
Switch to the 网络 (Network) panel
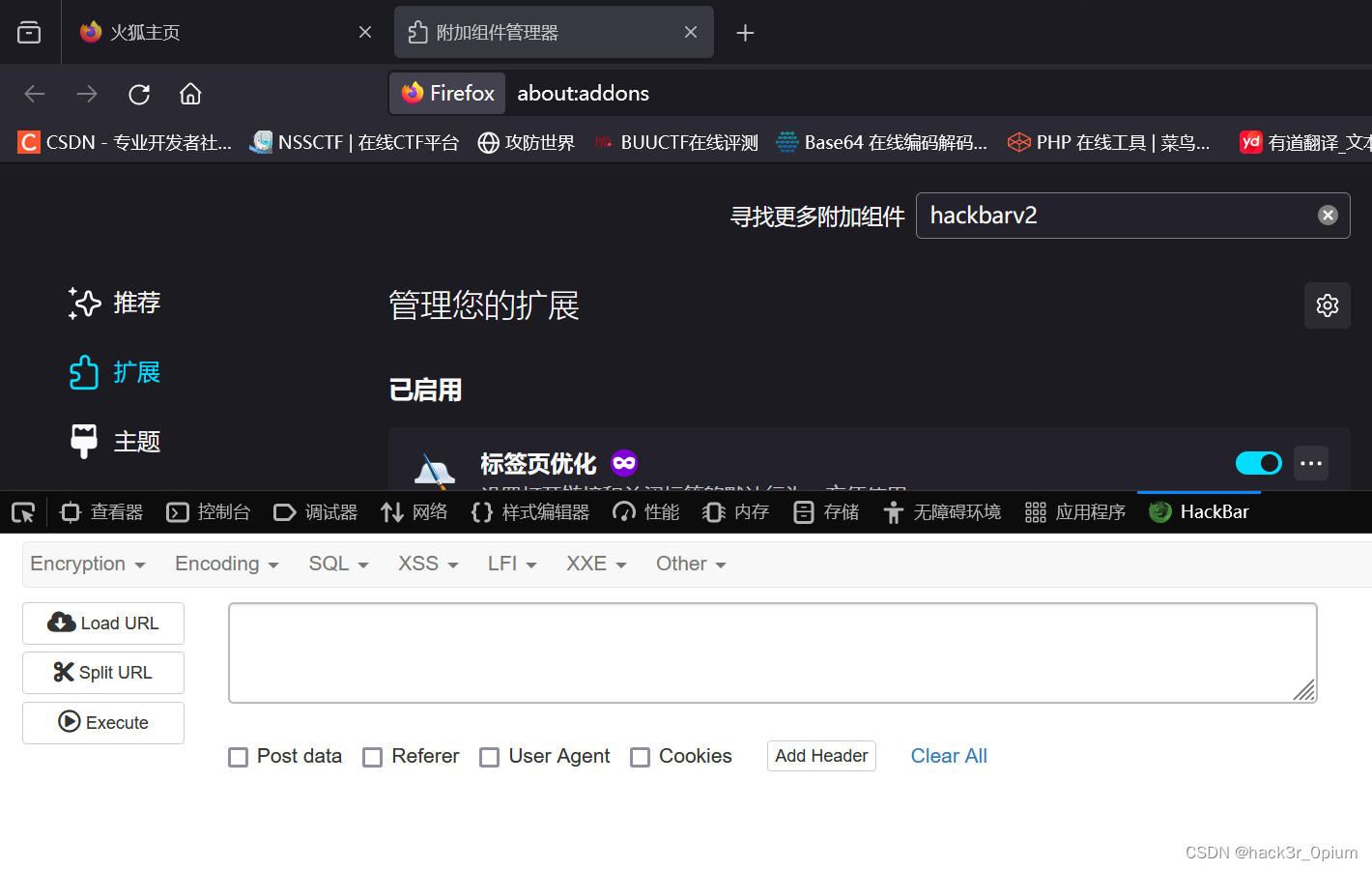(414, 511)
